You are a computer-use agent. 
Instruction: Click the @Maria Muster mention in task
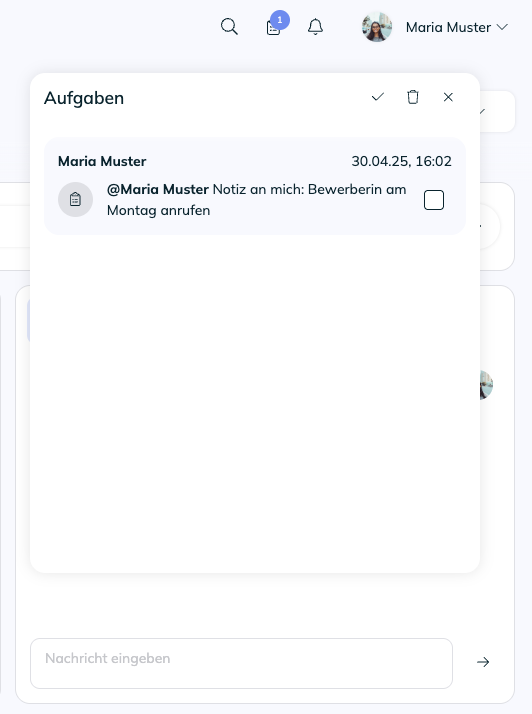click(x=158, y=189)
